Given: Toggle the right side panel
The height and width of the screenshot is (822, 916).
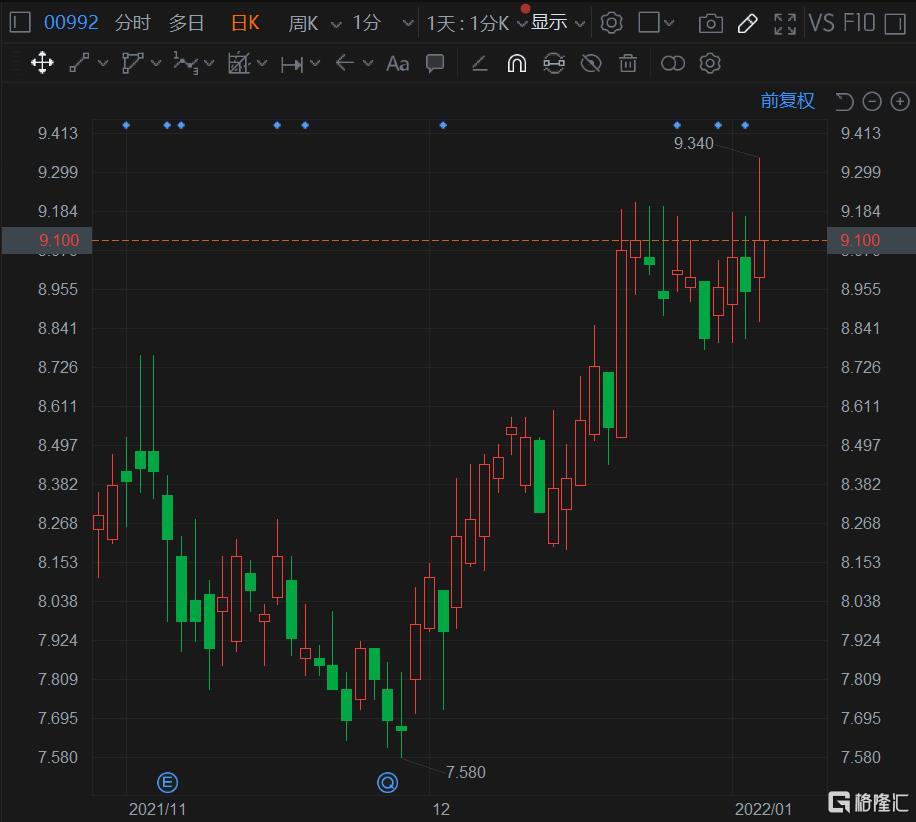Looking at the screenshot, I should pos(895,23).
